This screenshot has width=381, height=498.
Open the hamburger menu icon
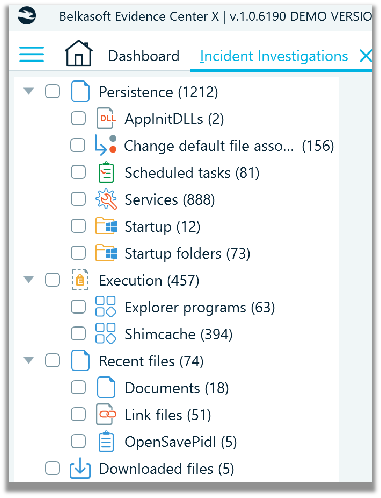tap(31, 54)
